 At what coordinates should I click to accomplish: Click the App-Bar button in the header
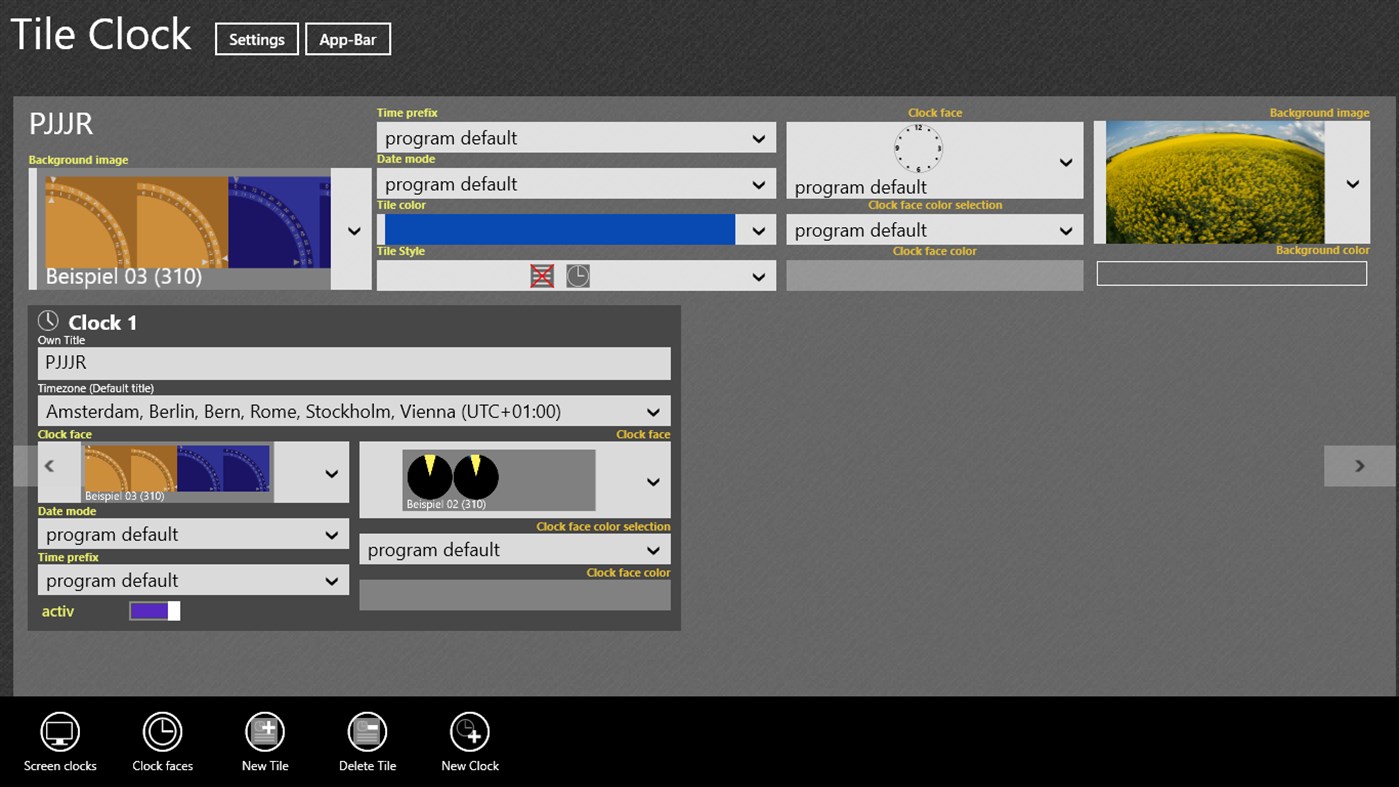[x=347, y=39]
